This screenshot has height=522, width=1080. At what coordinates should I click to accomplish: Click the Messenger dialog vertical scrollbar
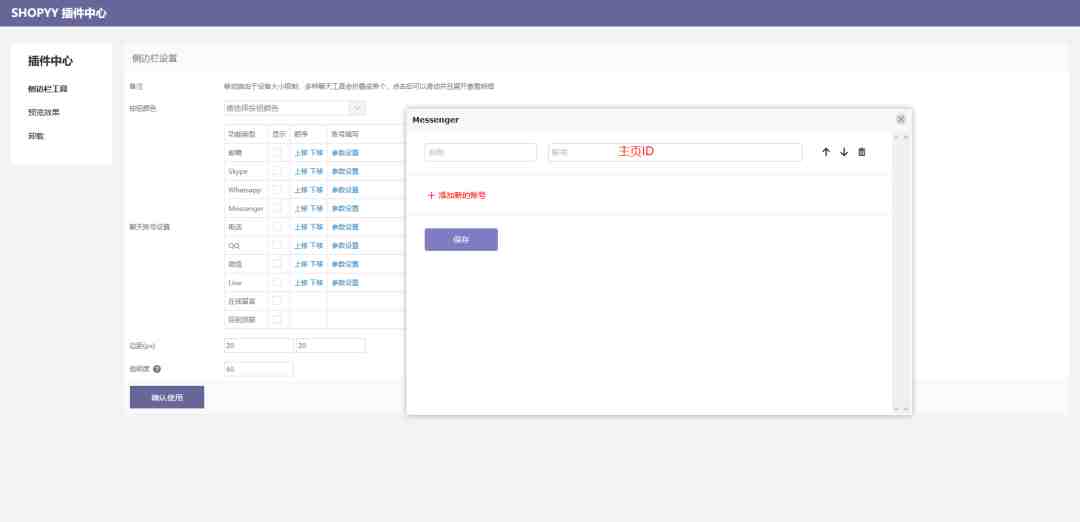[x=901, y=273]
